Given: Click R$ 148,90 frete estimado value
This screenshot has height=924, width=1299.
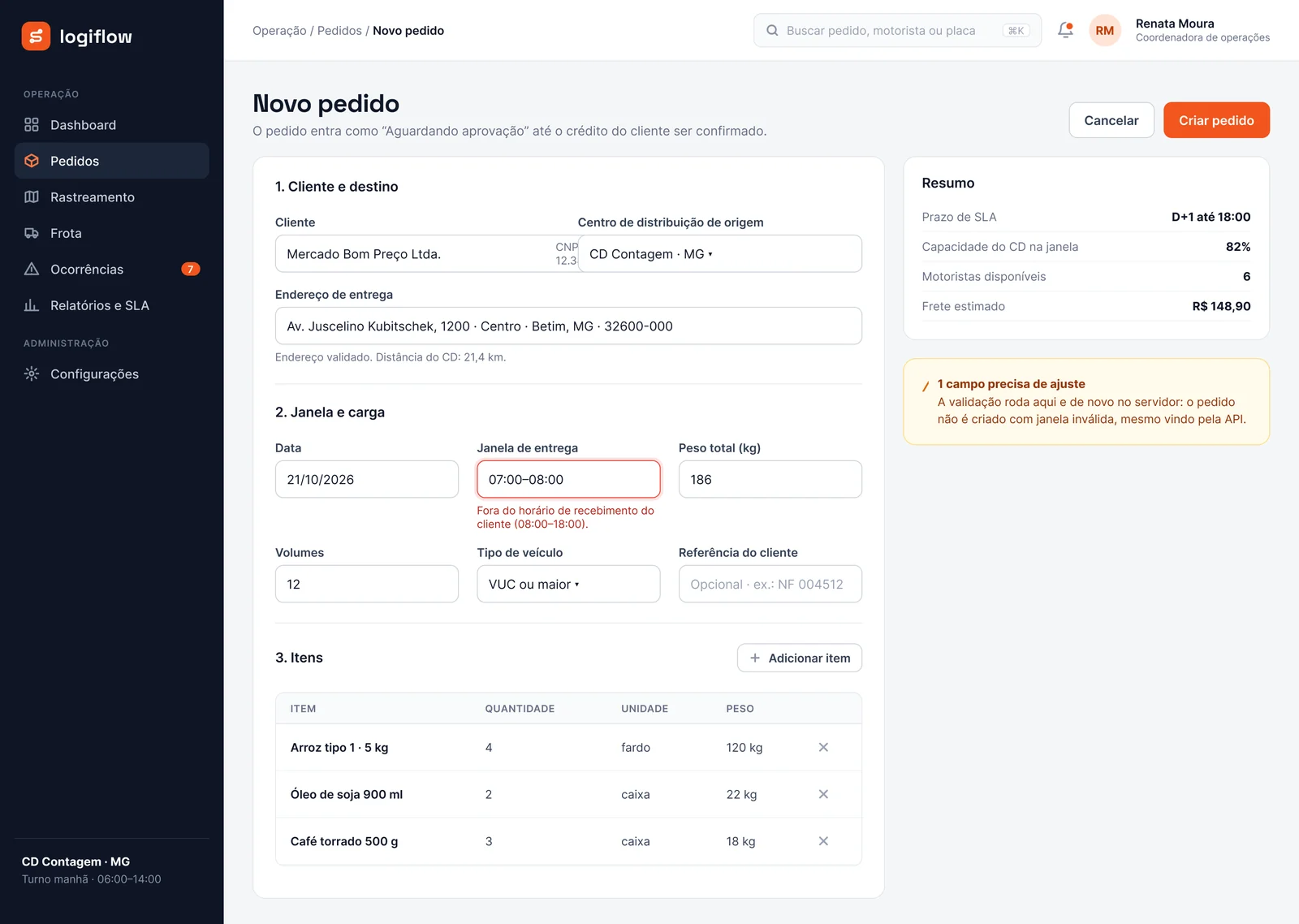Looking at the screenshot, I should point(1221,306).
